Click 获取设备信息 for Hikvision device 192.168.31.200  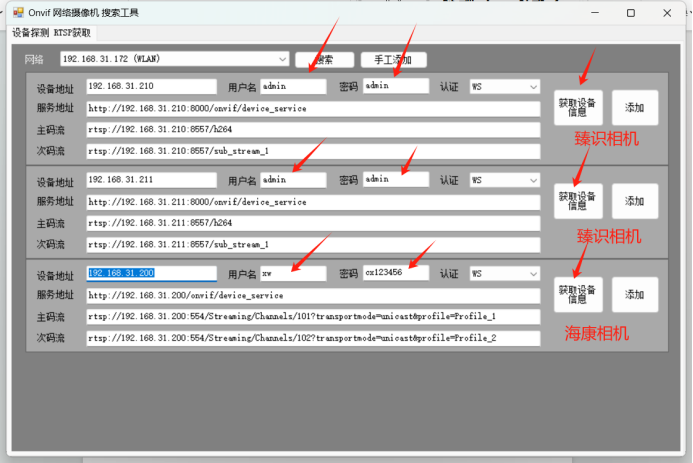578,295
